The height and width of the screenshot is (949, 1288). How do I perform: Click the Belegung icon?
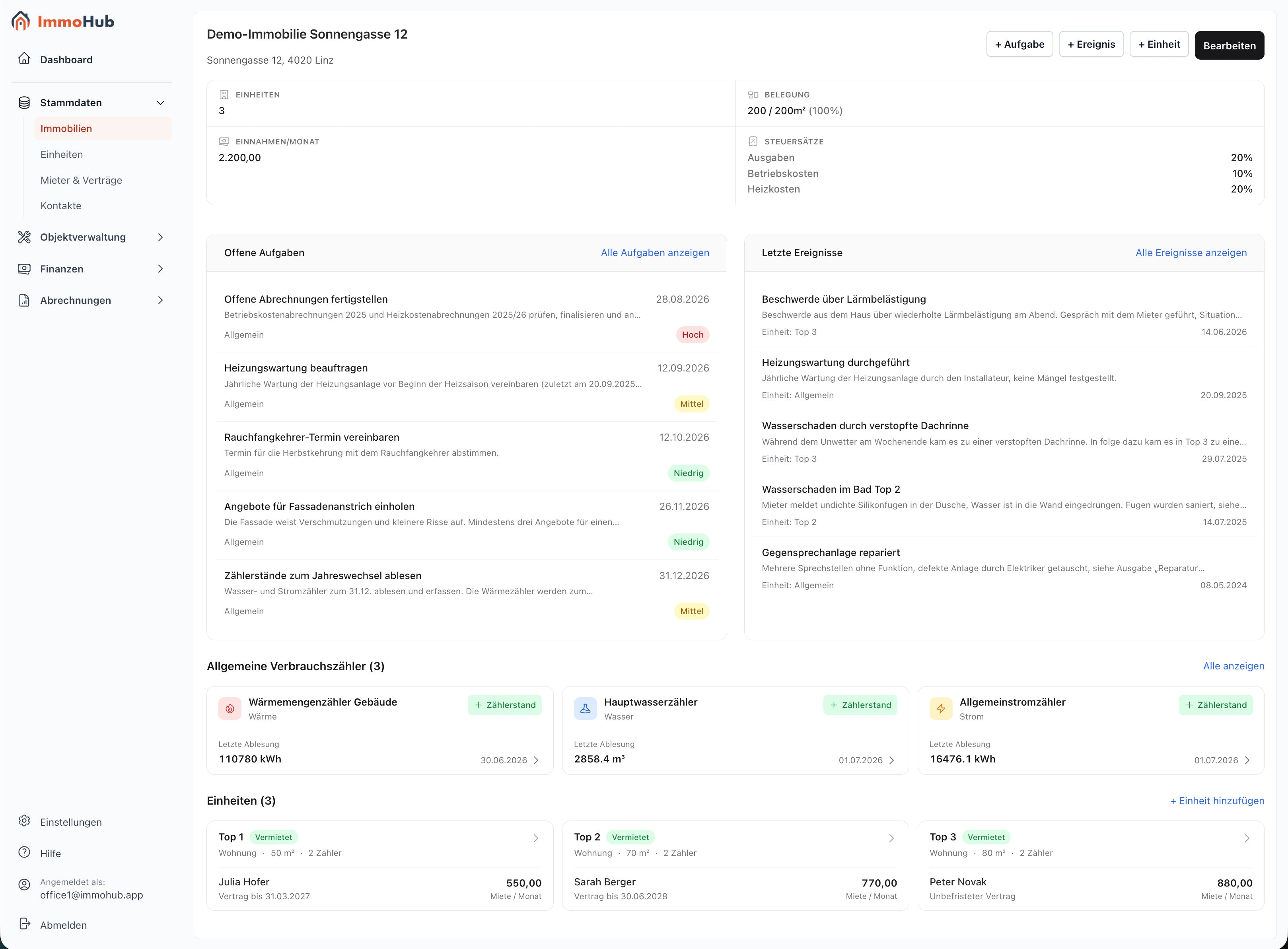tap(753, 95)
